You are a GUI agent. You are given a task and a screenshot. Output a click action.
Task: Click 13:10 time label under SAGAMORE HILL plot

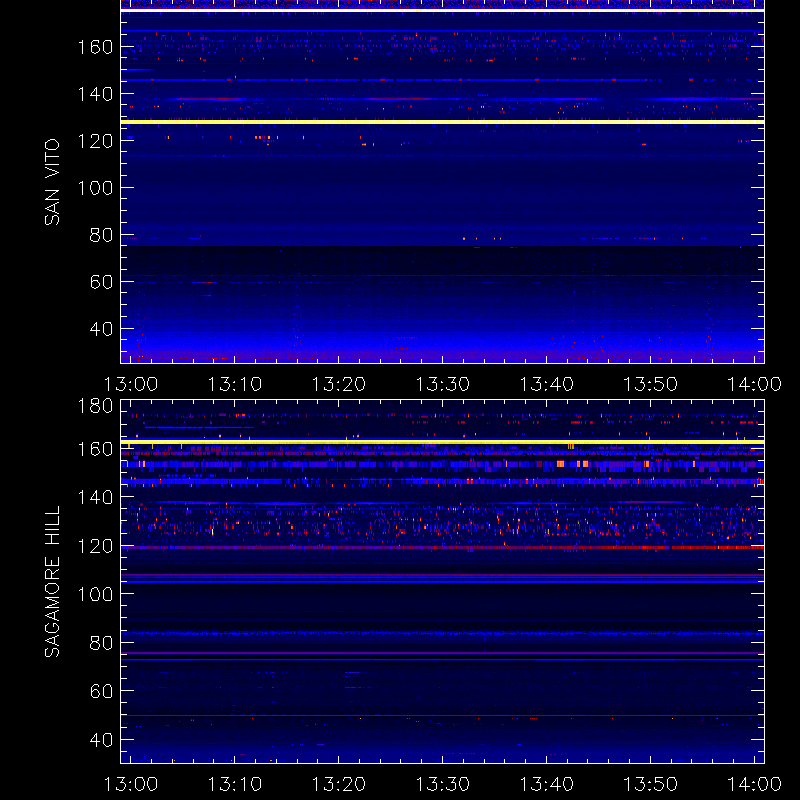[235, 784]
